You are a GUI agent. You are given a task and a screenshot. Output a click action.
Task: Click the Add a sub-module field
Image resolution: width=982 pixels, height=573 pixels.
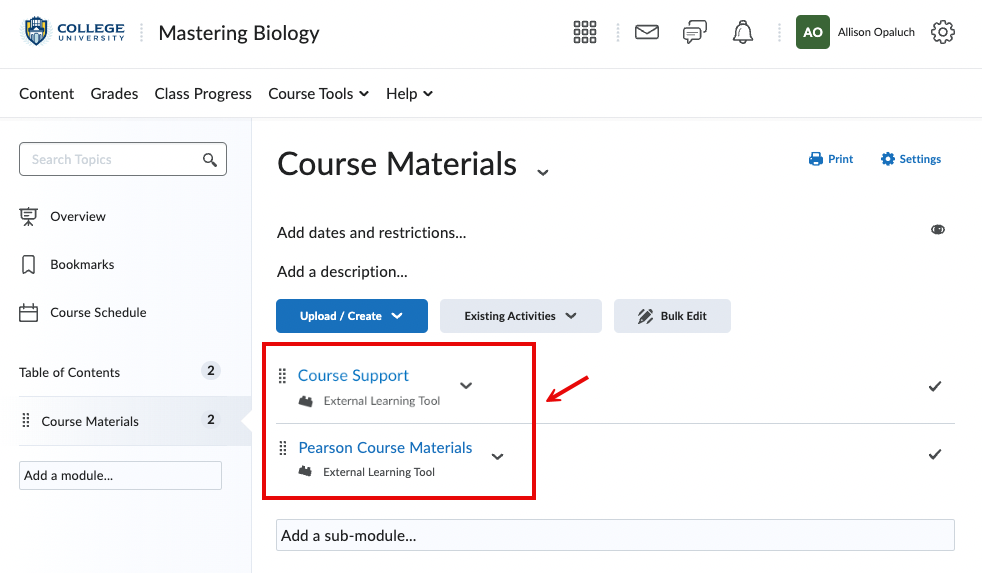615,535
